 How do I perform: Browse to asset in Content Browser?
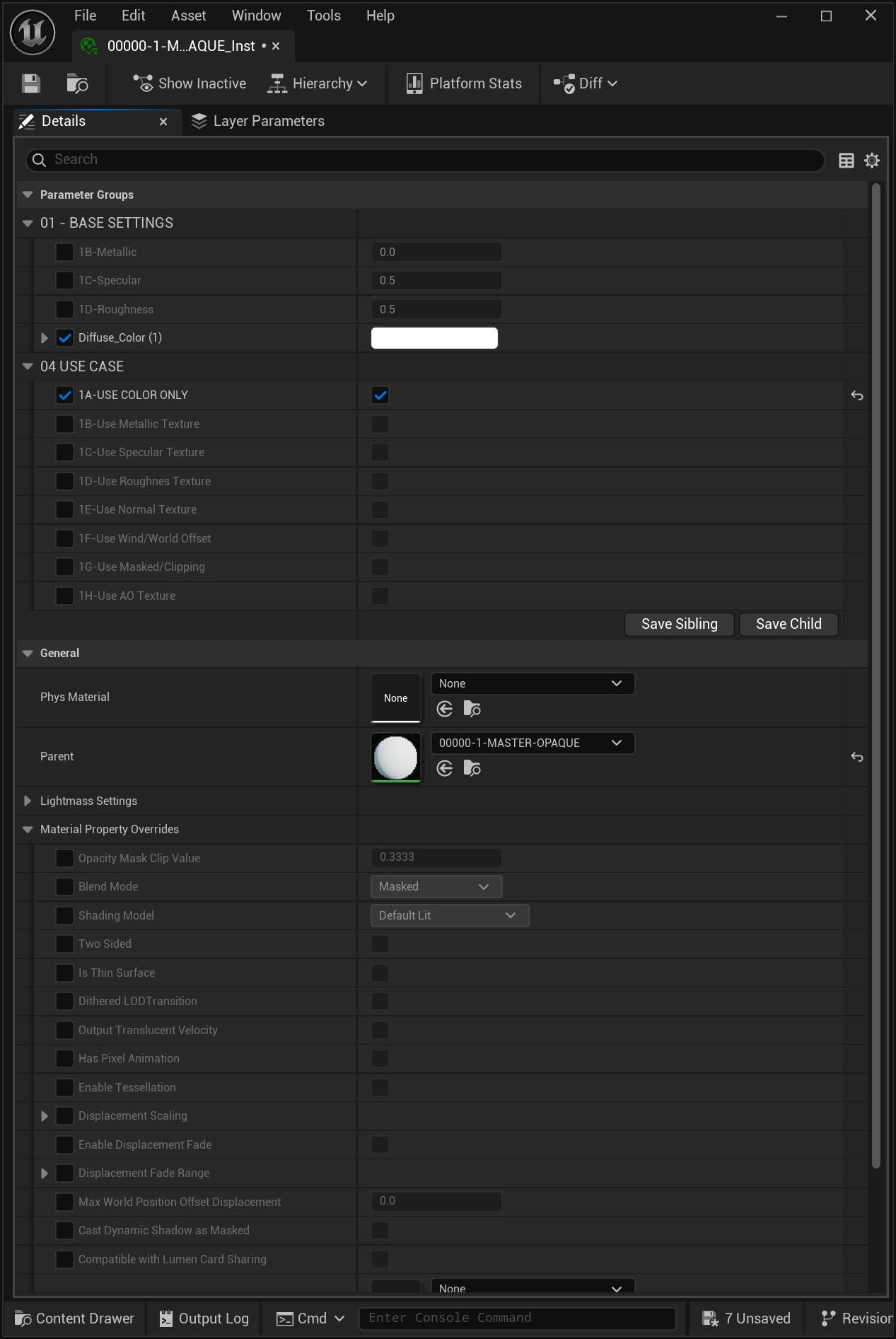76,83
